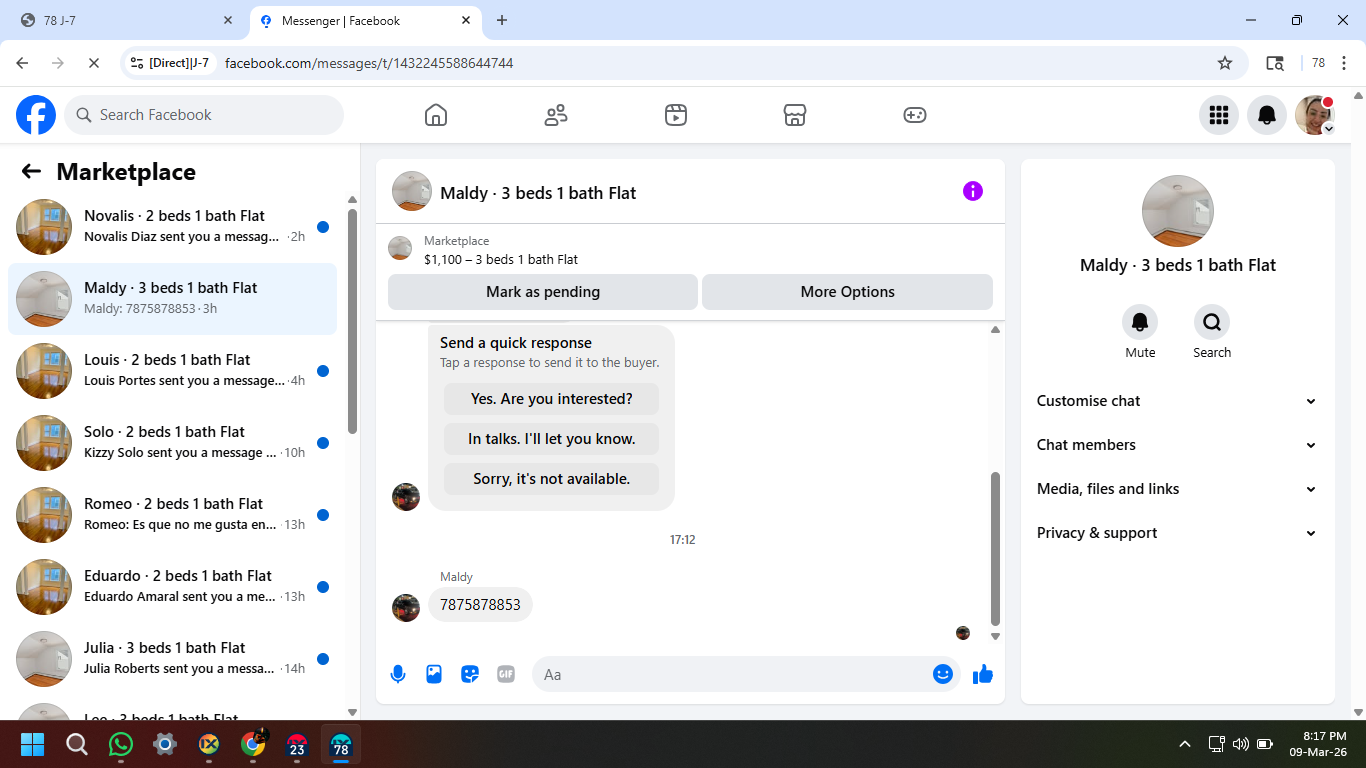
Task: Expand Customise chat section
Action: pyautogui.click(x=1177, y=401)
